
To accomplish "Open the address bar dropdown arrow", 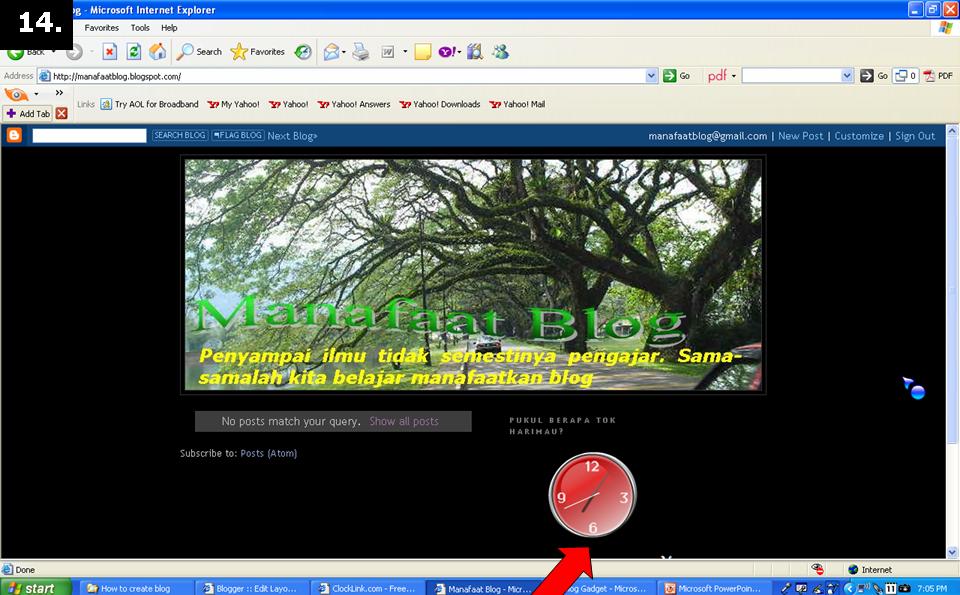I will pos(651,76).
